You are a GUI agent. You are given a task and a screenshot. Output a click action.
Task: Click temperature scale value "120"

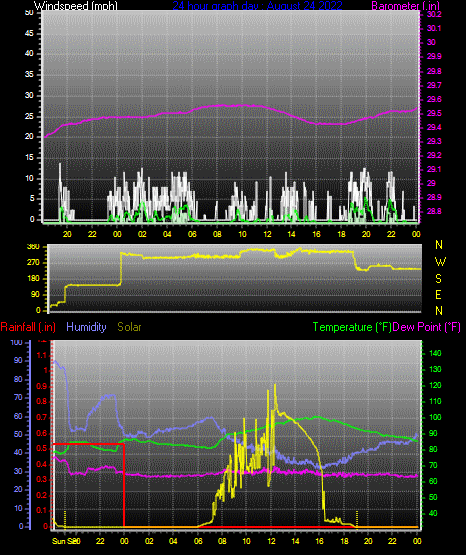point(435,385)
